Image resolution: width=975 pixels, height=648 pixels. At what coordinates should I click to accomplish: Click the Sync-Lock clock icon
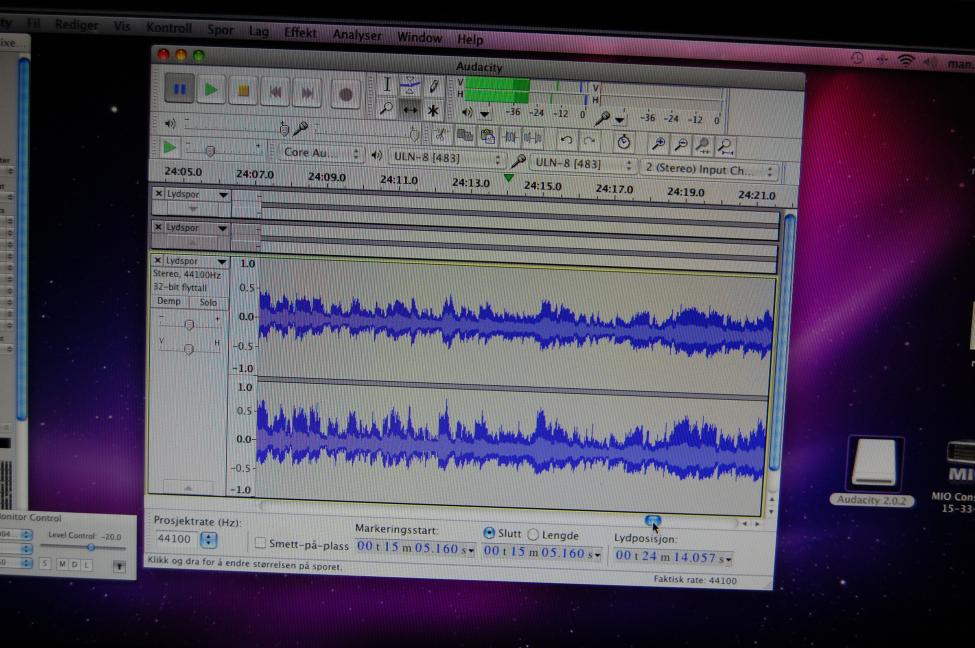click(624, 142)
